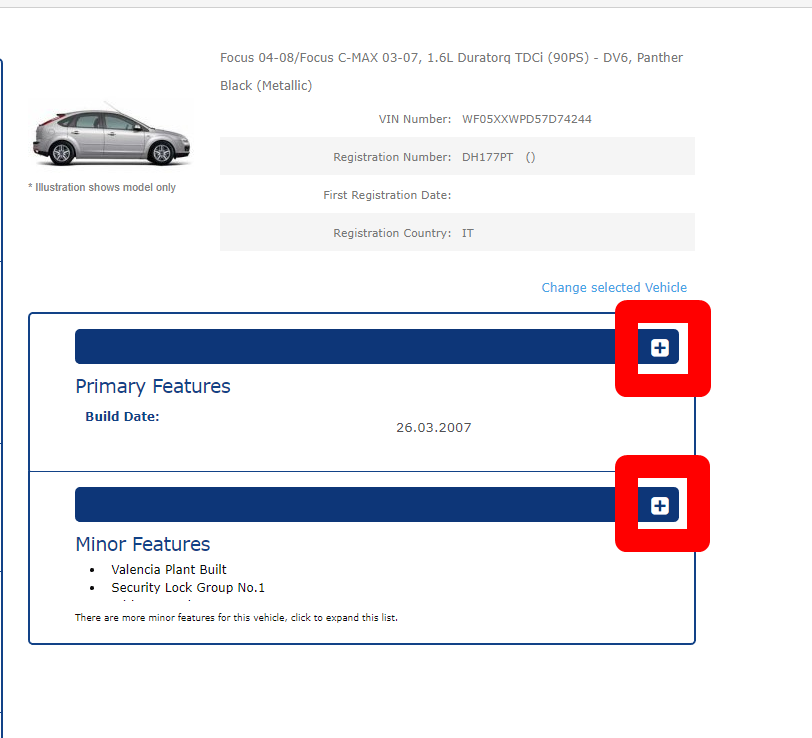Click the expand minor features list notice

(236, 617)
